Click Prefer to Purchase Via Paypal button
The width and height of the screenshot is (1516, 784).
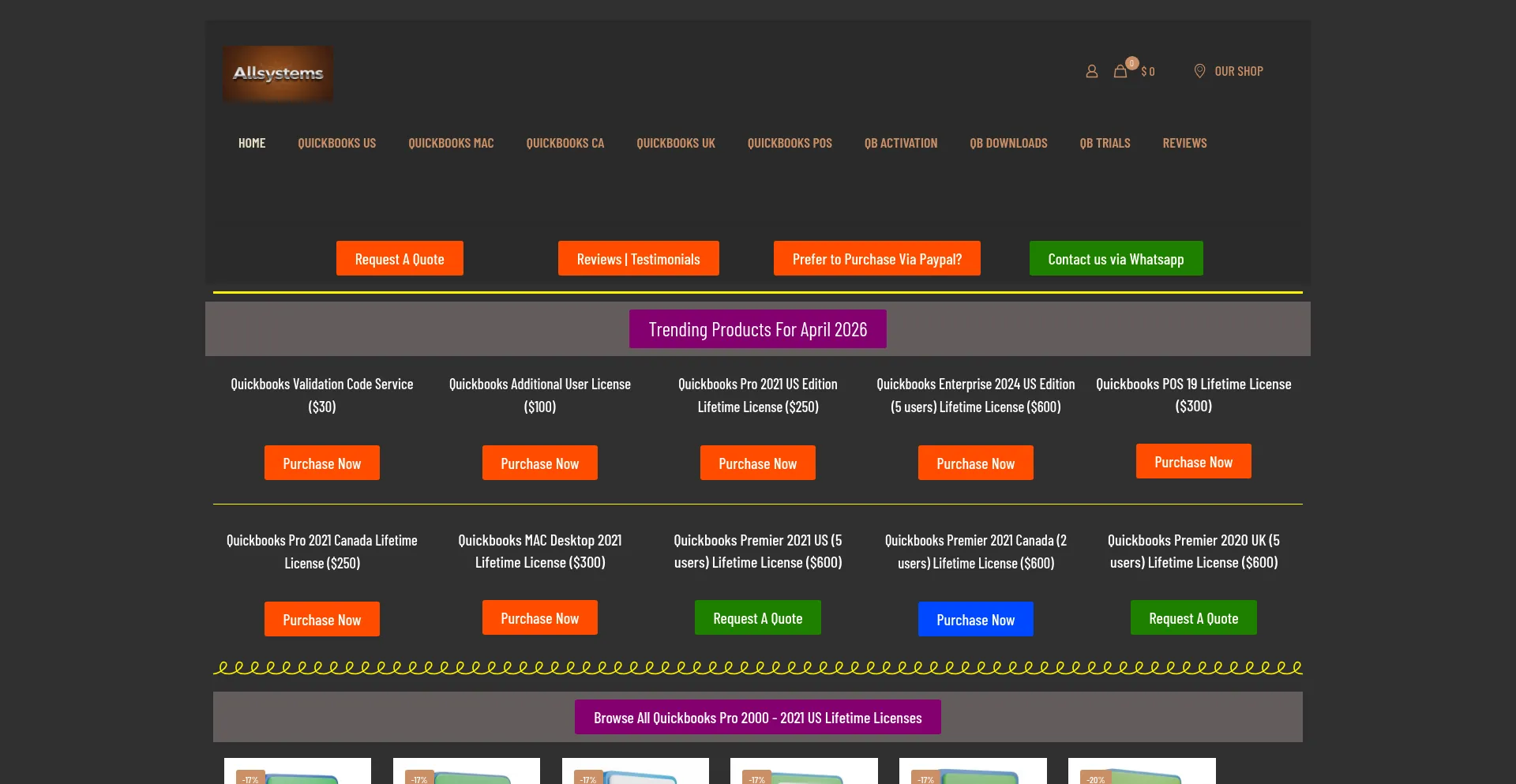tap(877, 258)
